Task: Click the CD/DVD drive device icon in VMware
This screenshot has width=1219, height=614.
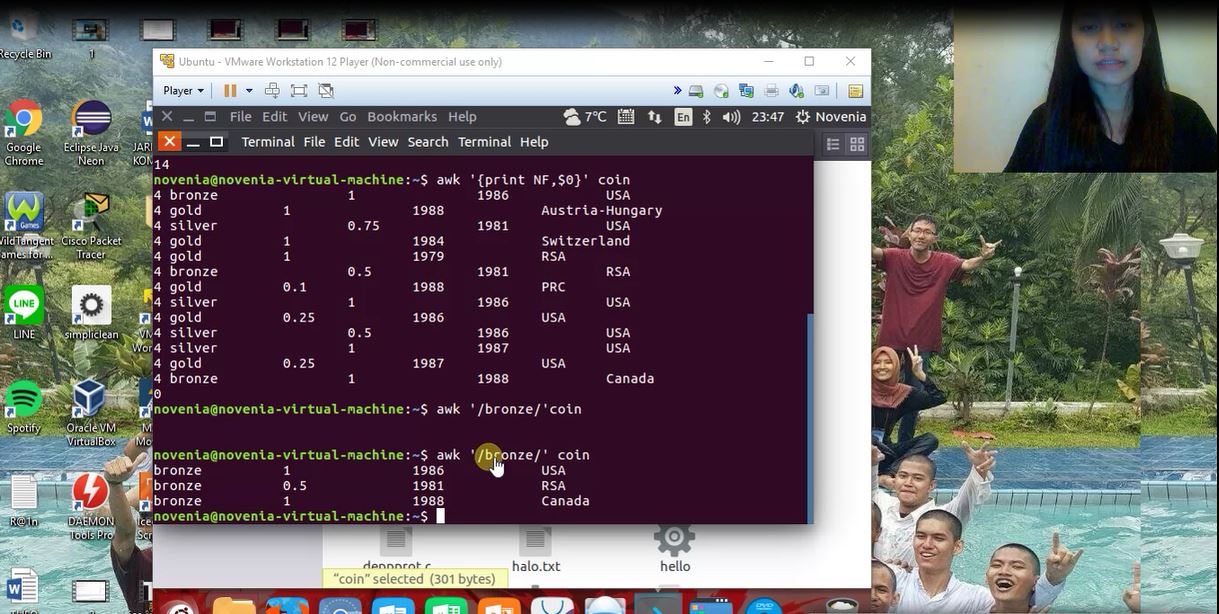Action: [721, 90]
